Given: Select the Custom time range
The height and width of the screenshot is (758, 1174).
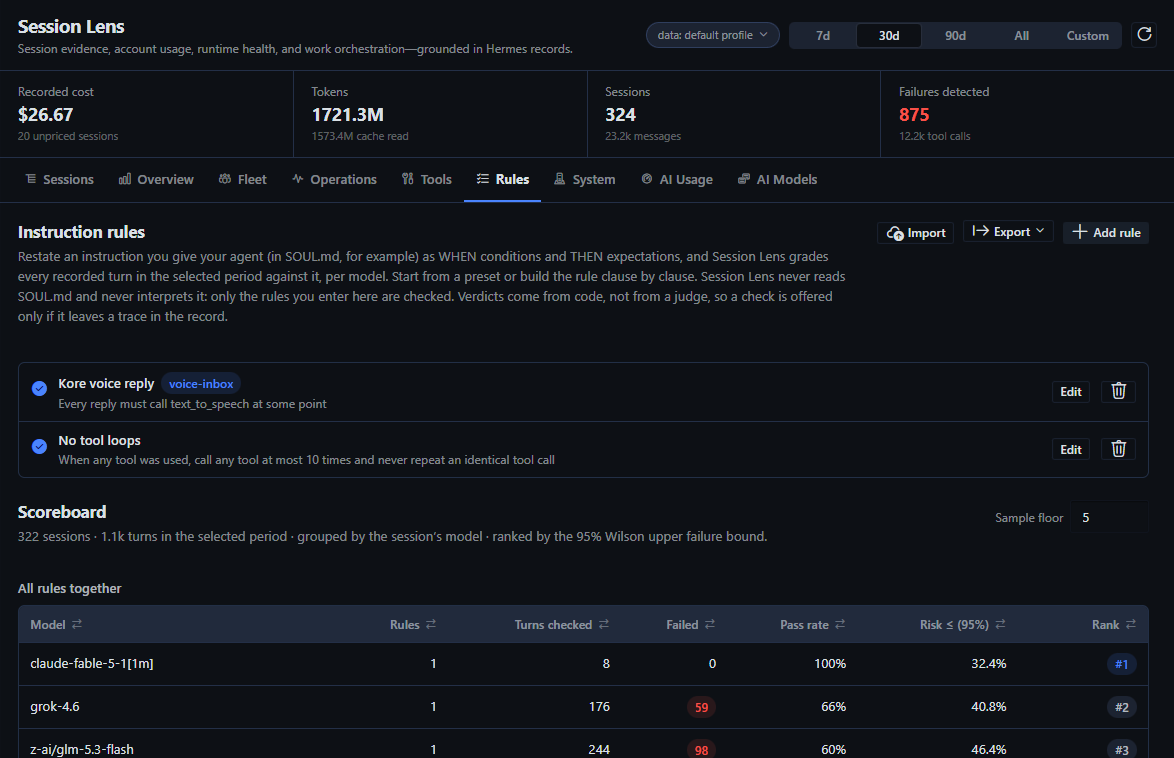Looking at the screenshot, I should pos(1087,35).
